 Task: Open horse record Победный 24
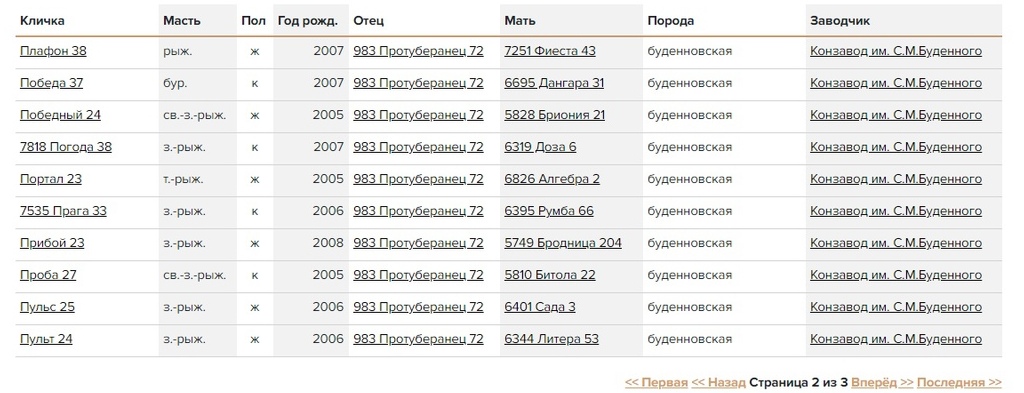pyautogui.click(x=60, y=115)
